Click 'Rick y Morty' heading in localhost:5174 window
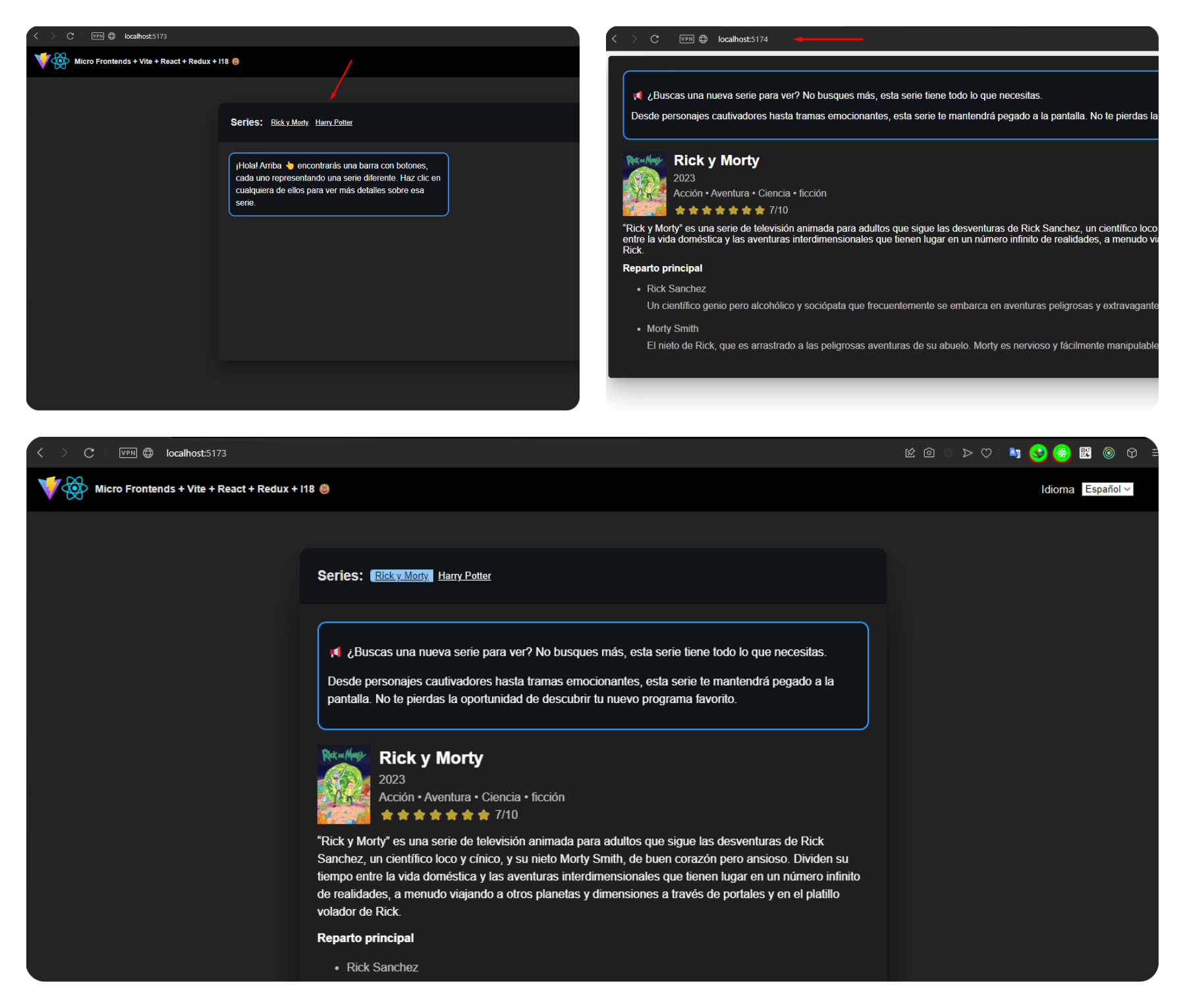 (x=716, y=161)
